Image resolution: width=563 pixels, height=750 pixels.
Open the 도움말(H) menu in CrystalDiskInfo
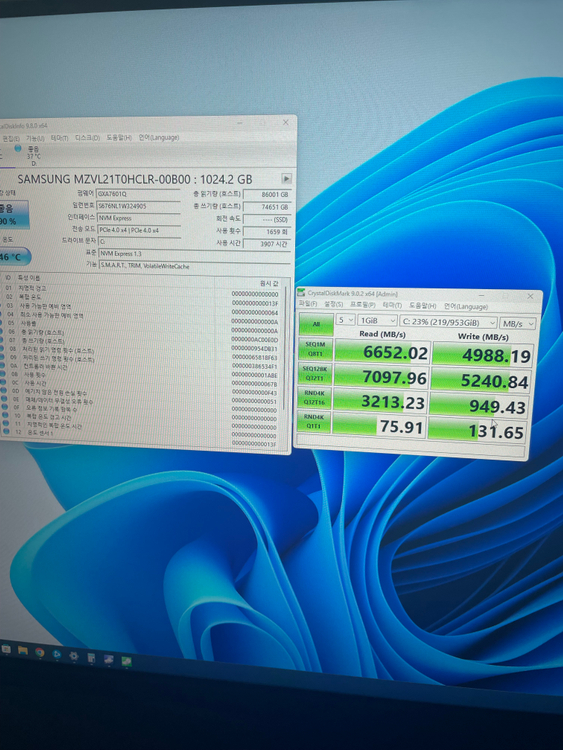(119, 137)
